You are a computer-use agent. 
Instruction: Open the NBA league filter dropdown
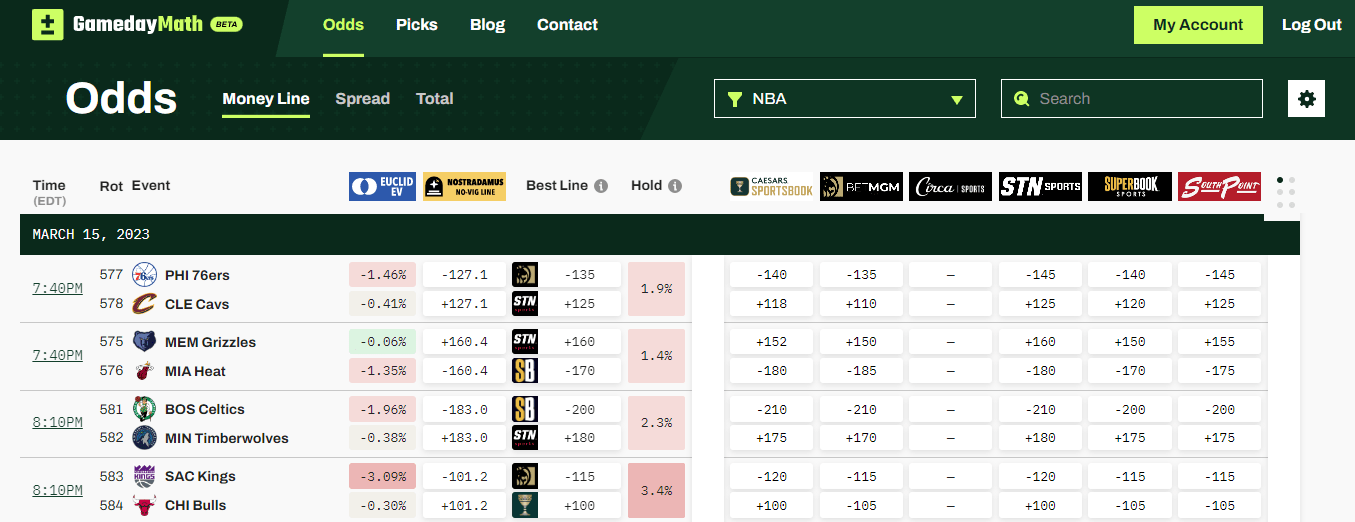pos(845,99)
